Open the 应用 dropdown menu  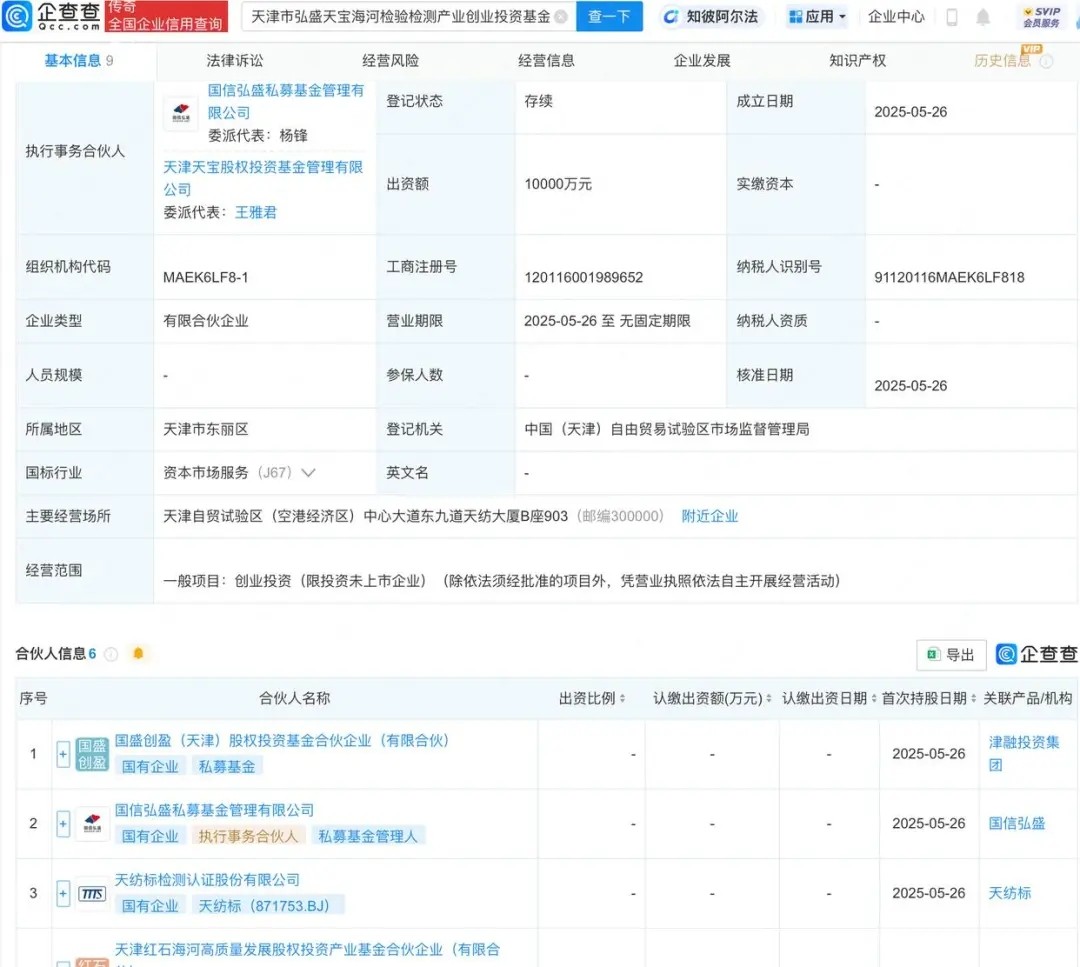coord(817,17)
